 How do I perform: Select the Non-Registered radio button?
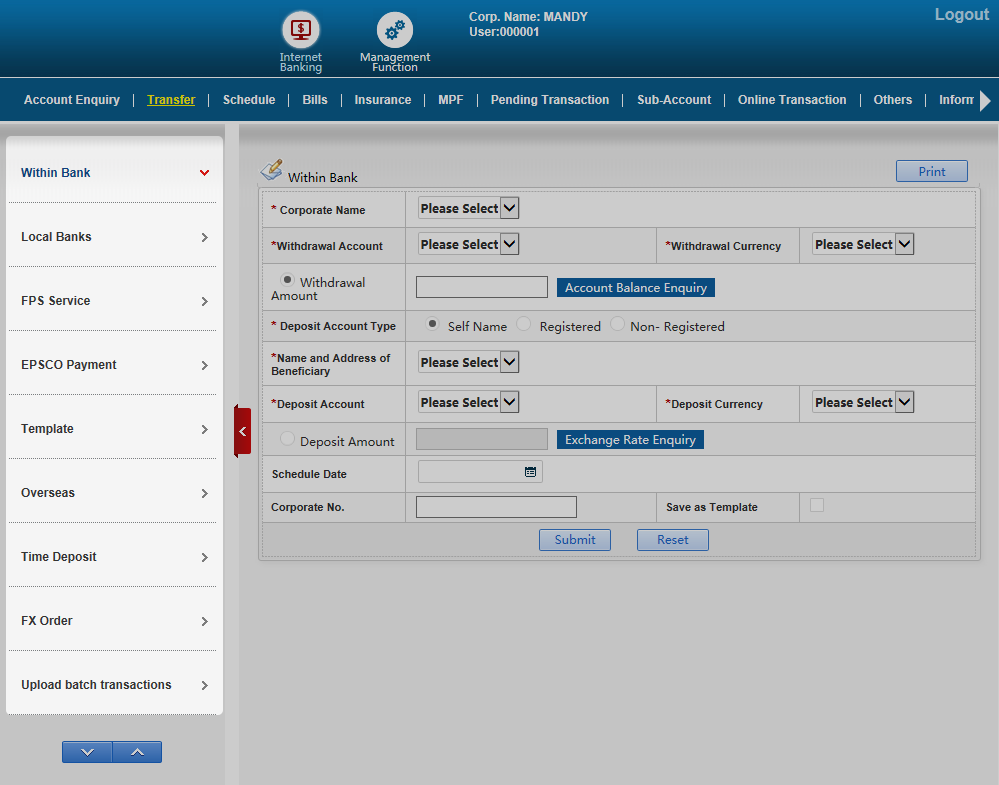coord(617,324)
